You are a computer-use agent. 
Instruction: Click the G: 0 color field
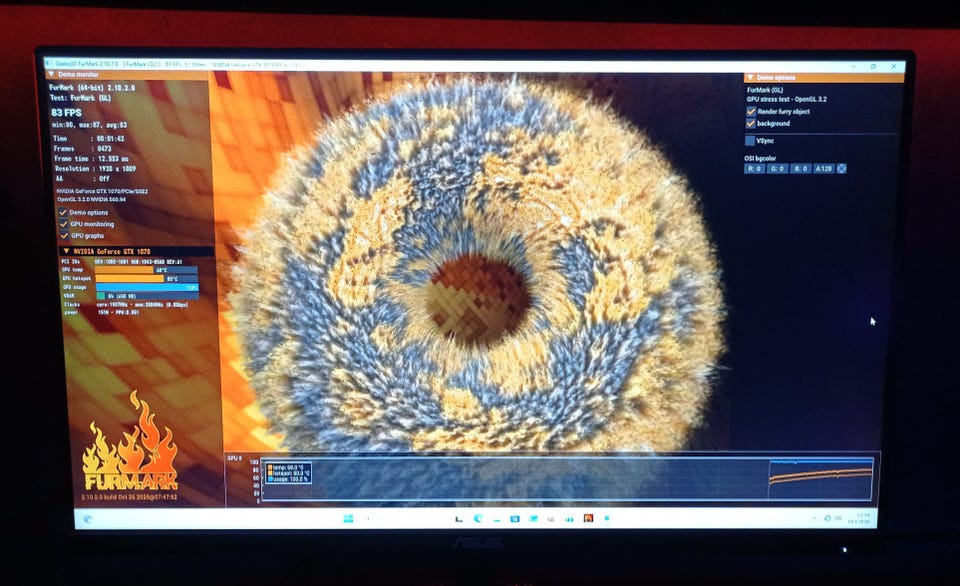(778, 168)
